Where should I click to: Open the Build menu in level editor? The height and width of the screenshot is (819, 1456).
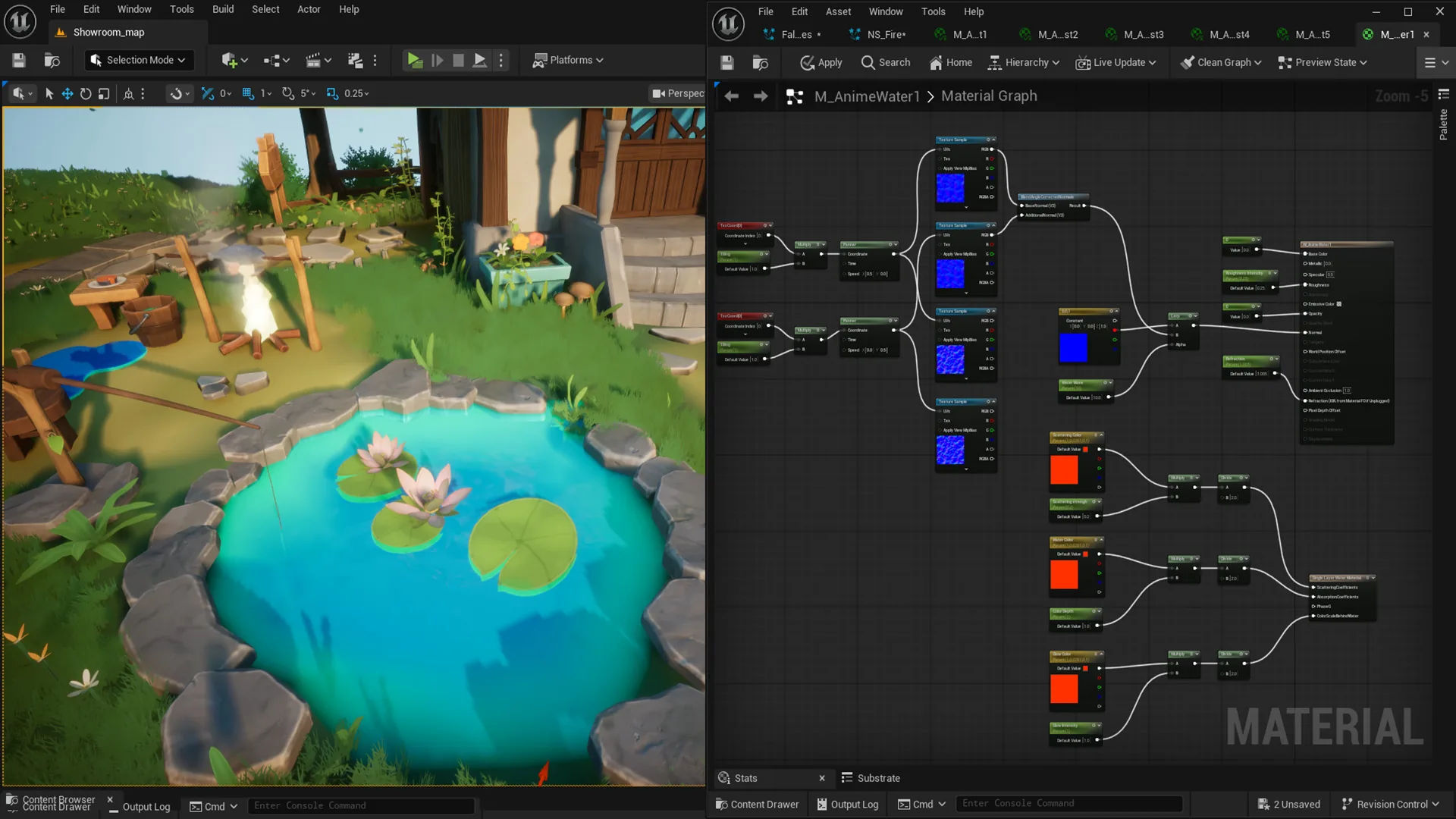tap(223, 9)
